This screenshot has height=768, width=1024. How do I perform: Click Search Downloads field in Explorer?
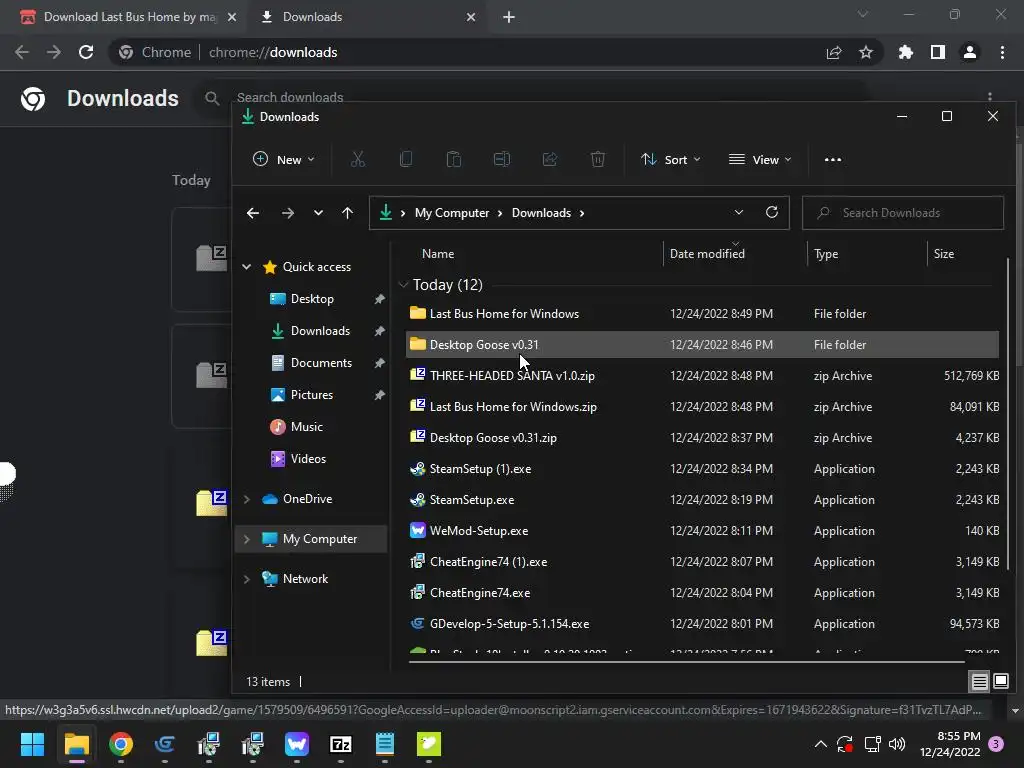click(x=903, y=213)
